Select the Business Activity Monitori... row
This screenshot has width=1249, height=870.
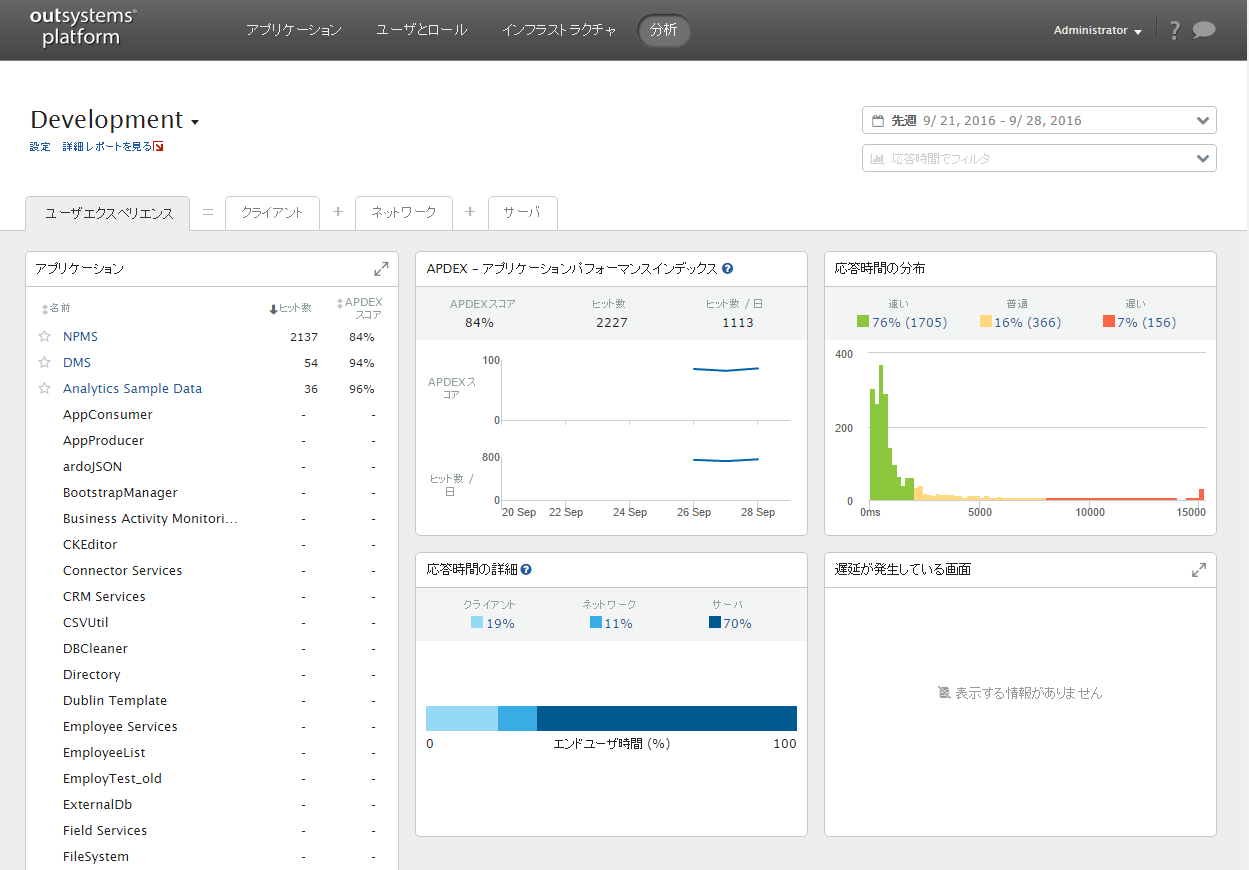pyautogui.click(x=212, y=519)
